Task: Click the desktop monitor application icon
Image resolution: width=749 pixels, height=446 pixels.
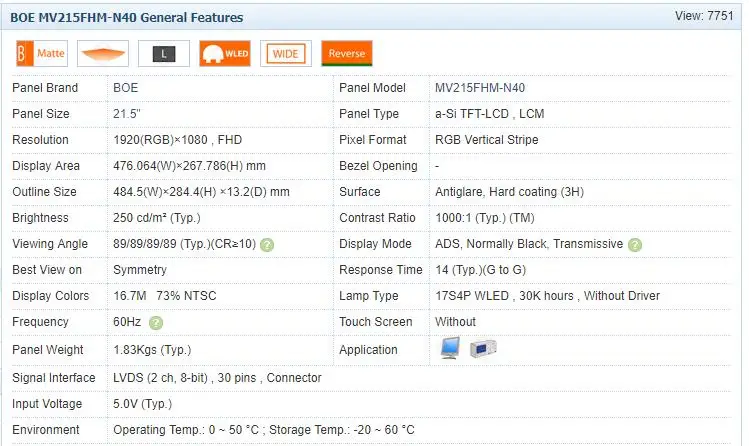Action: [450, 348]
